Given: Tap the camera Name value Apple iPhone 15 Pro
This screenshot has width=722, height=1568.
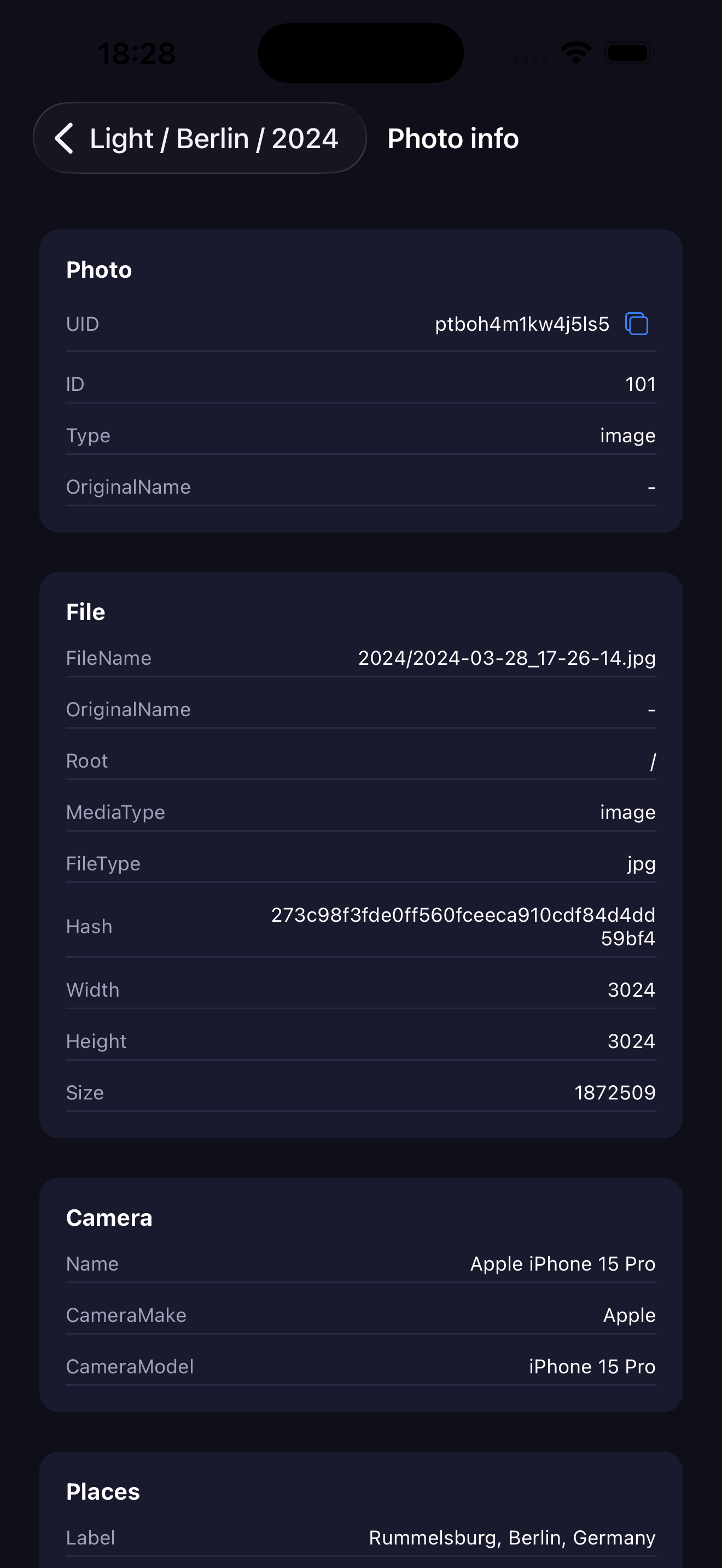Looking at the screenshot, I should [562, 1263].
